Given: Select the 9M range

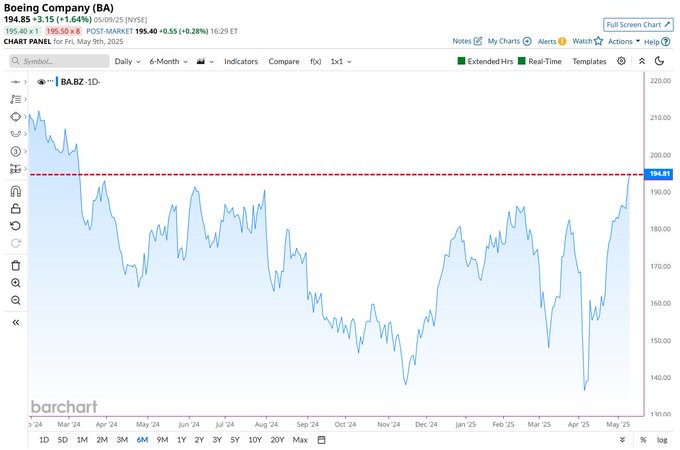Looking at the screenshot, I should (x=162, y=440).
